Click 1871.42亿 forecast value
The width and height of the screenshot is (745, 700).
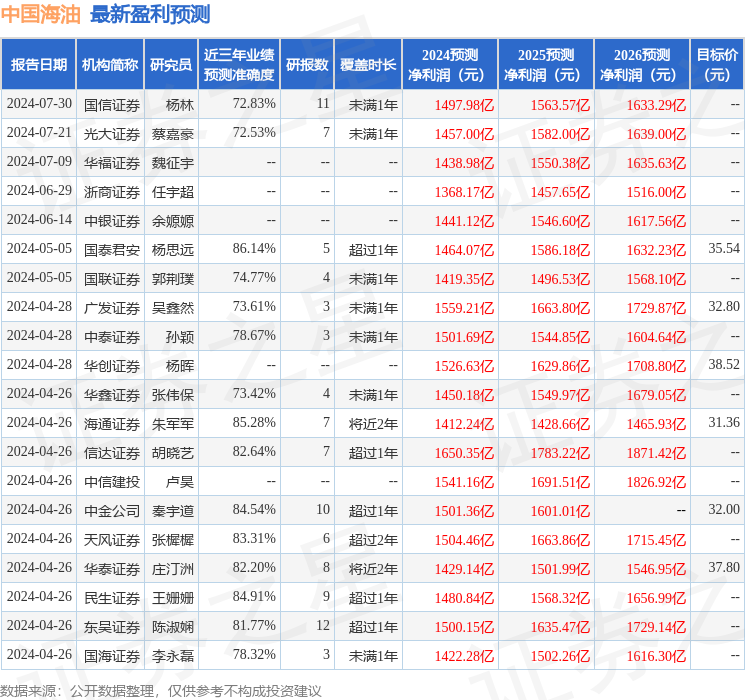pos(656,453)
